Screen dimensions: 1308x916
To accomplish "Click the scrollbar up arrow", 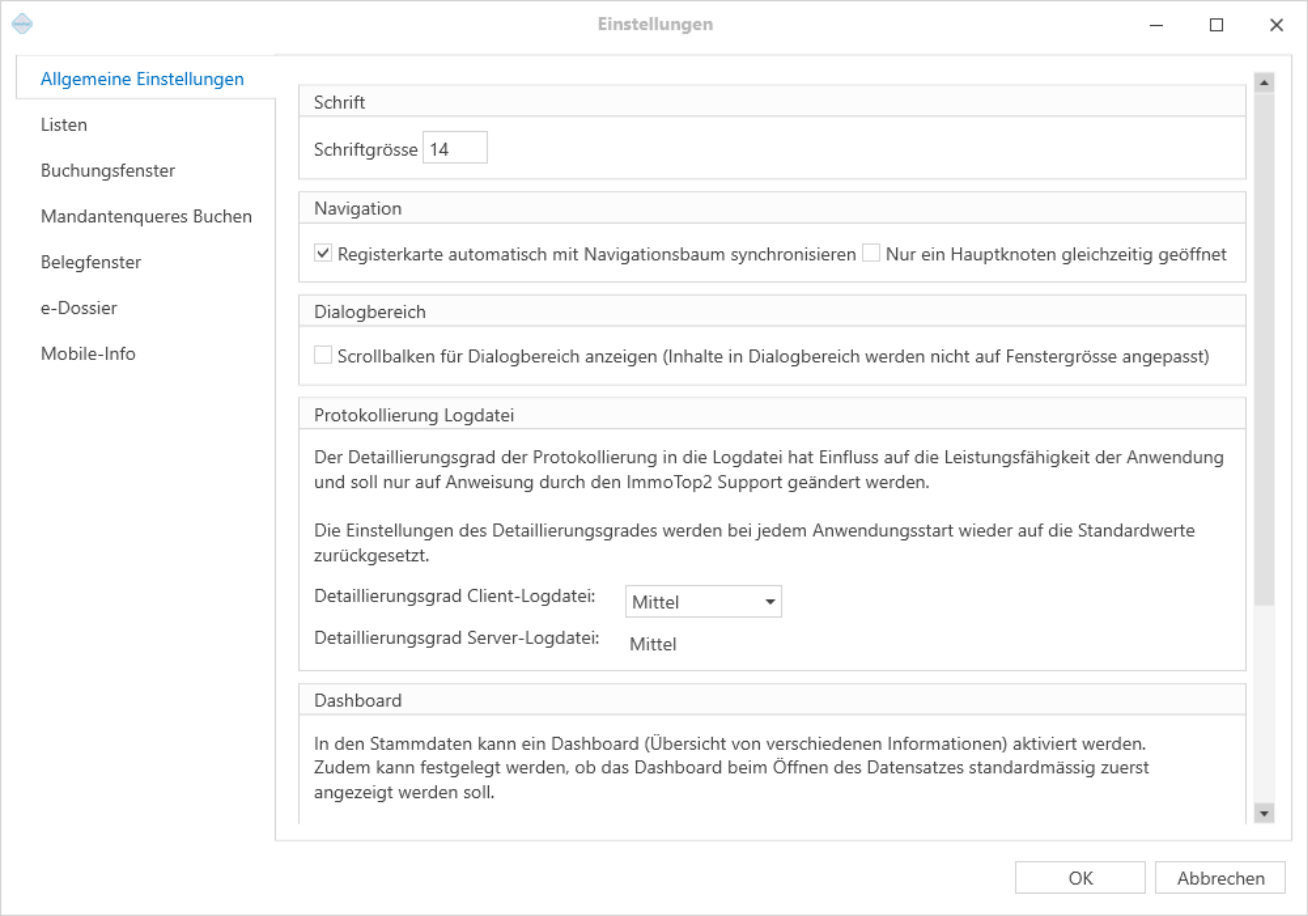I will click(x=1265, y=83).
